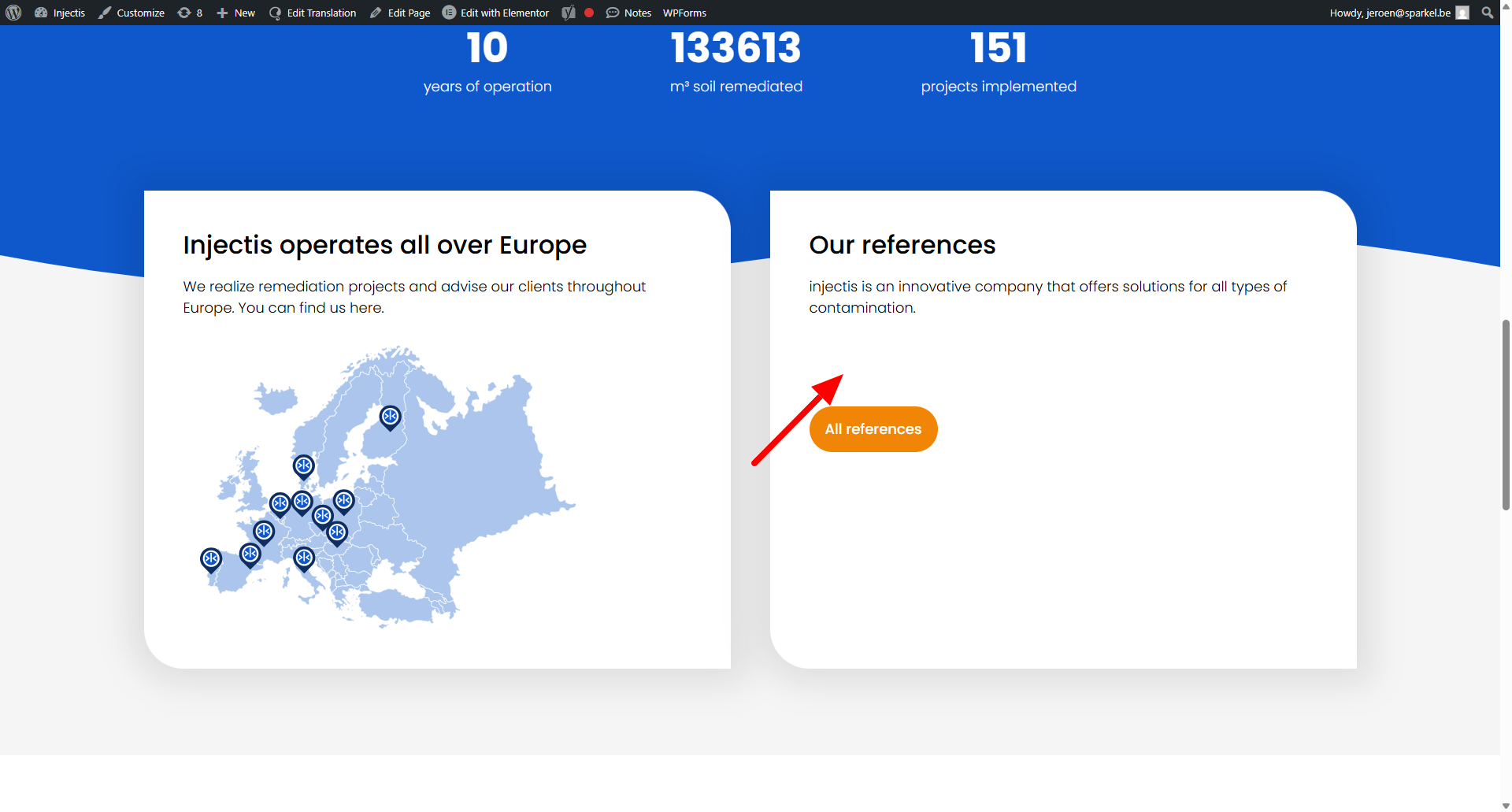Click the page vertical scrollbar thumb
The image size is (1512, 812).
(1506, 415)
